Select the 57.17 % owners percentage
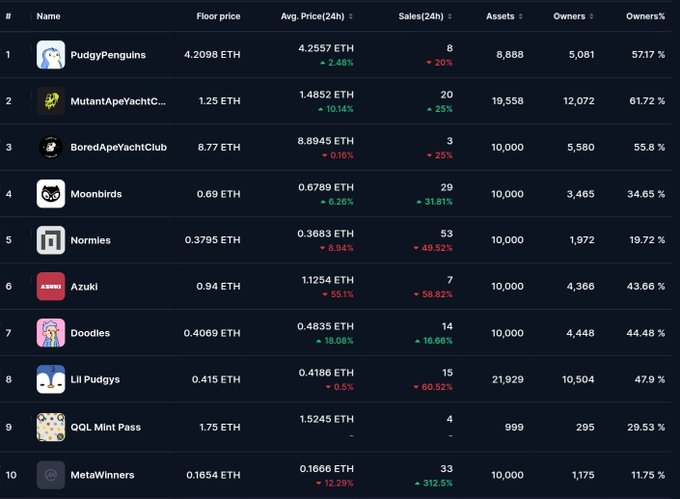Image resolution: width=680 pixels, height=499 pixels. 648,55
